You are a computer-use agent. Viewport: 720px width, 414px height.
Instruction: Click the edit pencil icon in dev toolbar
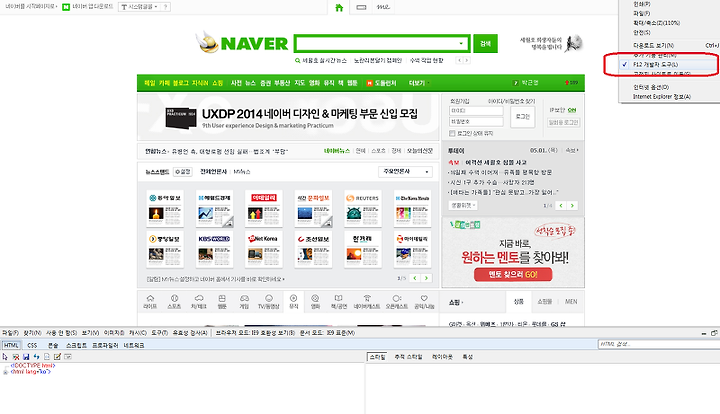(x=57, y=357)
